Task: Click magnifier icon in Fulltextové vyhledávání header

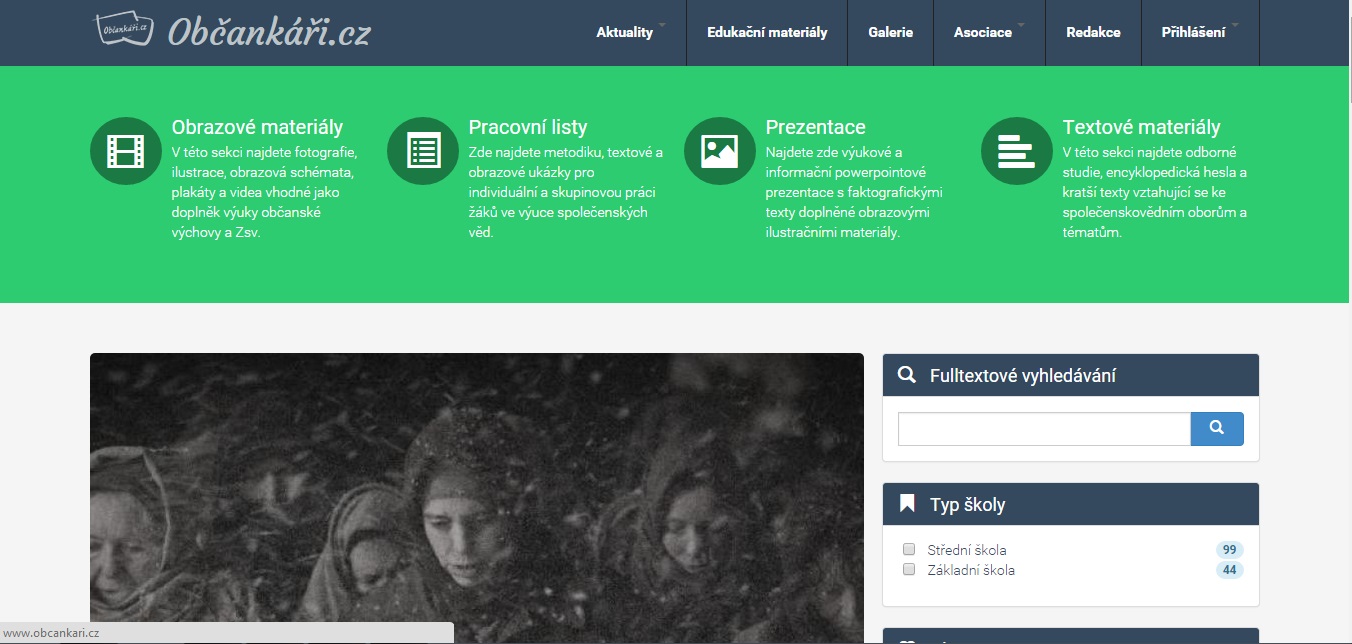Action: pos(907,375)
